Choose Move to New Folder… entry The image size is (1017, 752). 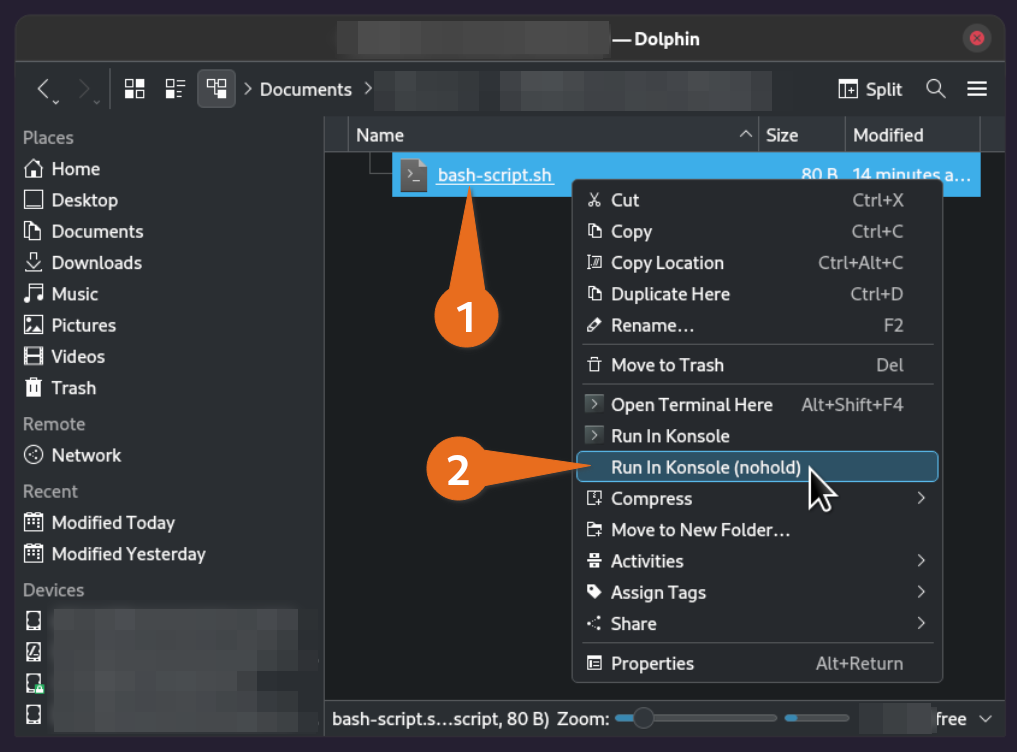coord(756,530)
